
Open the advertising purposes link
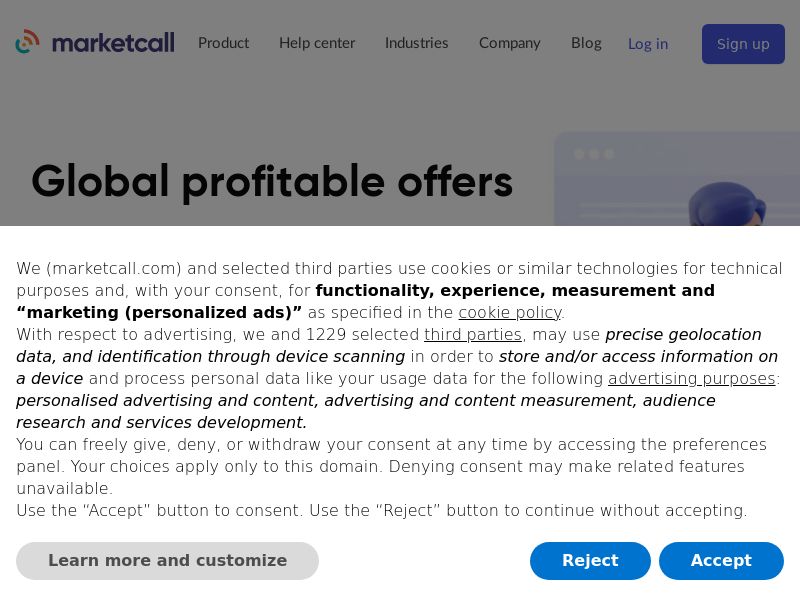click(x=691, y=378)
